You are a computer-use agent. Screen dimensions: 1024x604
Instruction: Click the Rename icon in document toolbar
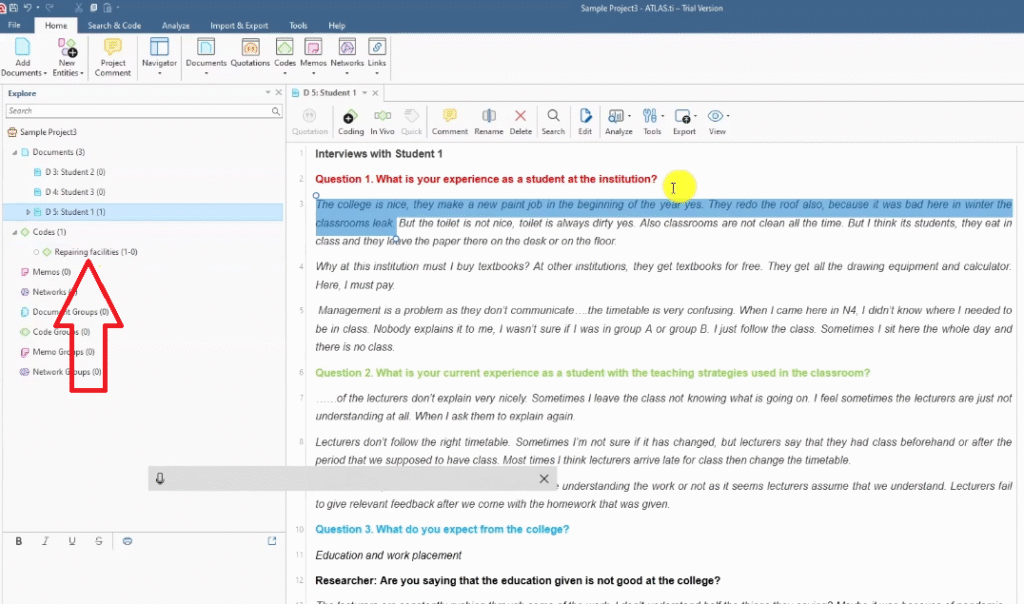488,121
